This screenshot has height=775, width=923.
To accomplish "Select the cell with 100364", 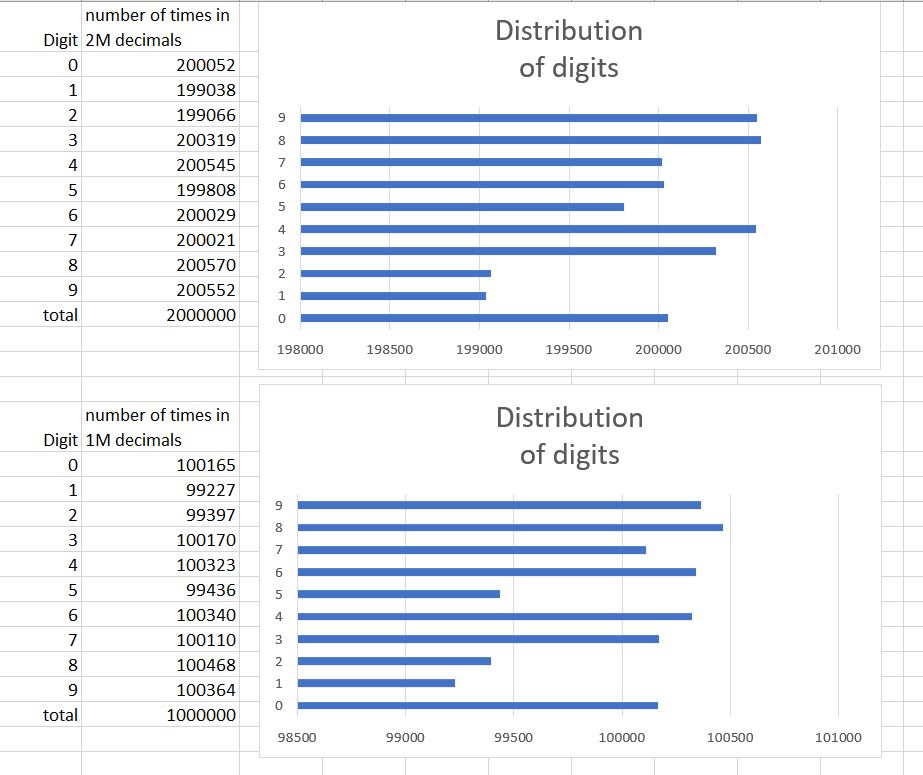I will coord(160,690).
